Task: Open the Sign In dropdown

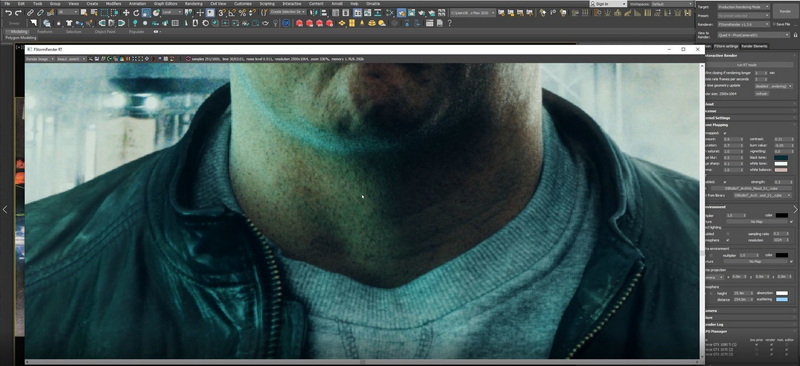Action: [x=608, y=4]
